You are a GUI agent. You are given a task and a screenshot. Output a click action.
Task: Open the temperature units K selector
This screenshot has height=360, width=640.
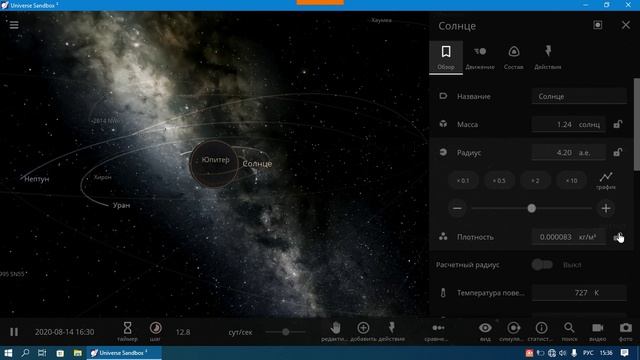pyautogui.click(x=597, y=293)
